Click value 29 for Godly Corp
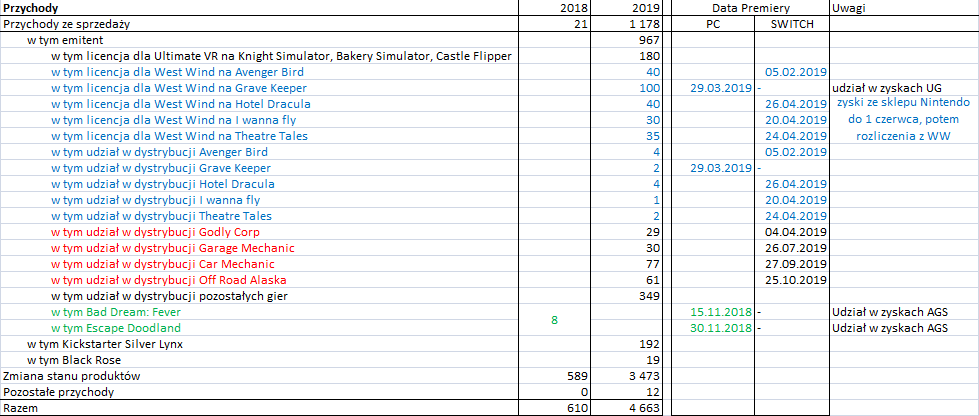 pos(652,232)
